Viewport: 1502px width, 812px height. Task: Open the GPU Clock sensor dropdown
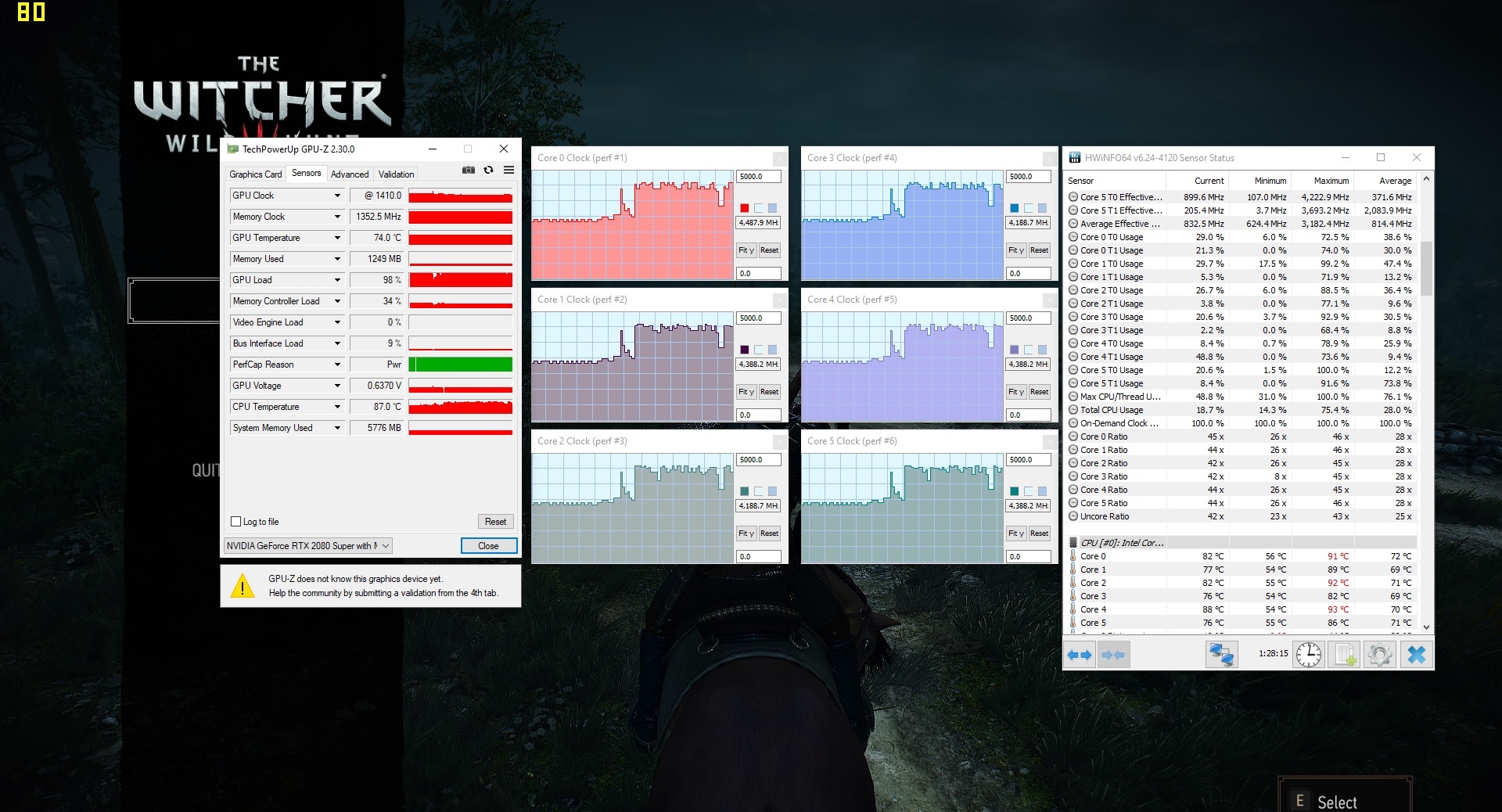pos(337,196)
